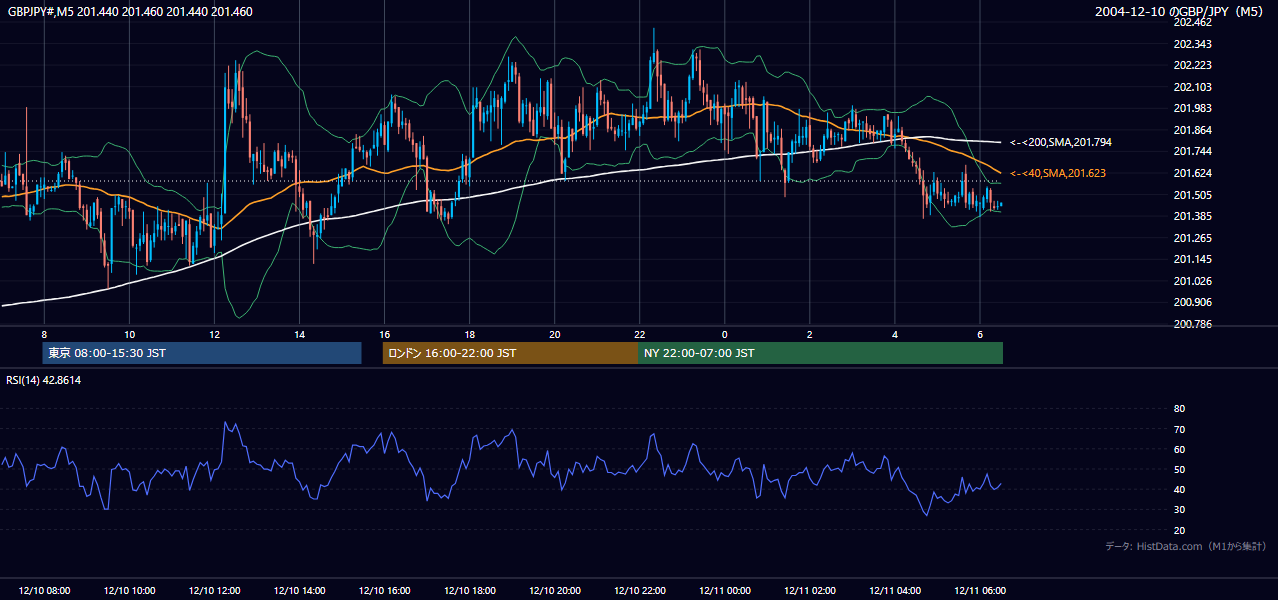Viewport: 1278px width, 600px height.
Task: Click the 12/10 16:00 time label
Action: [x=384, y=590]
